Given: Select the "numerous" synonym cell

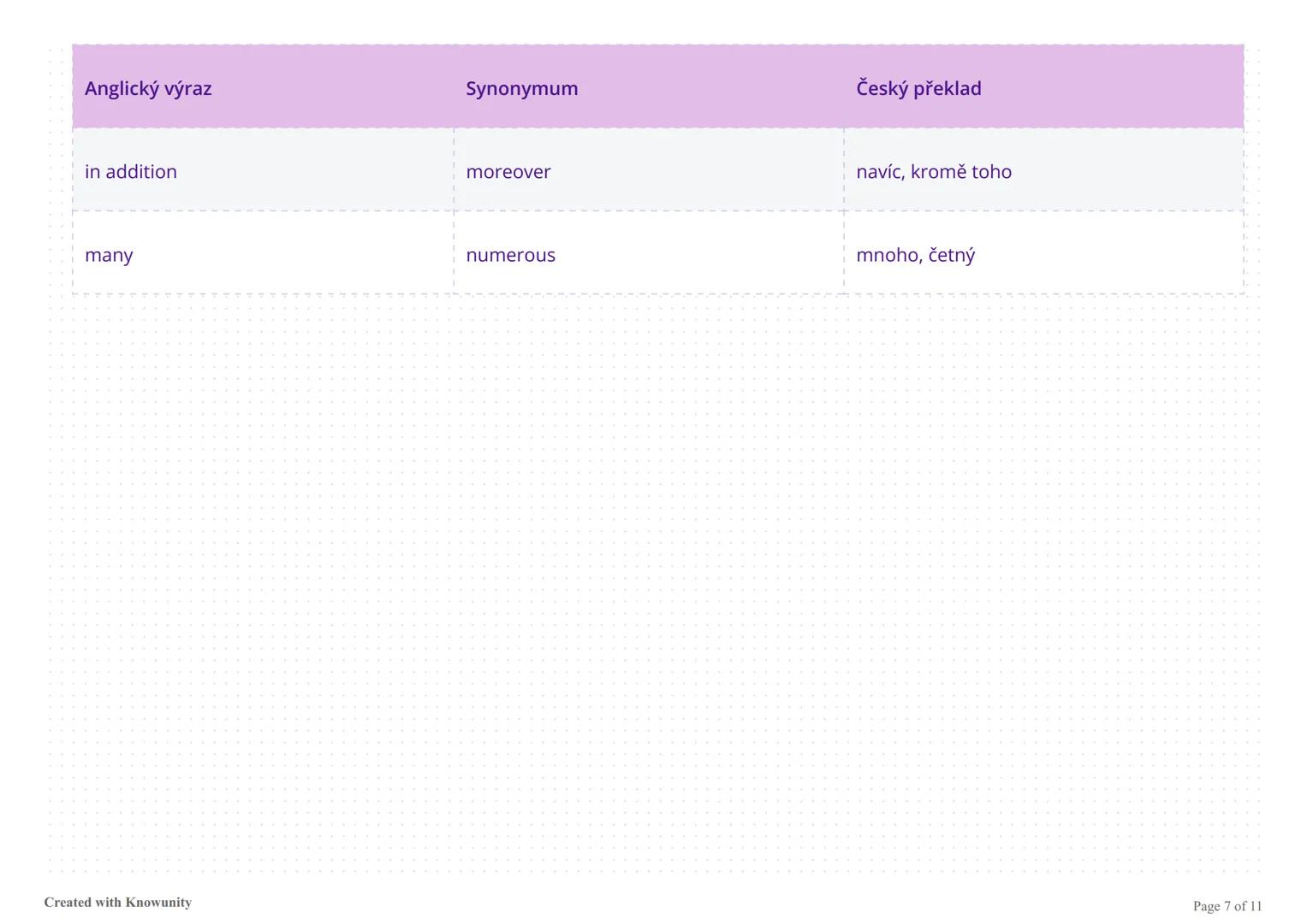Looking at the screenshot, I should (510, 255).
